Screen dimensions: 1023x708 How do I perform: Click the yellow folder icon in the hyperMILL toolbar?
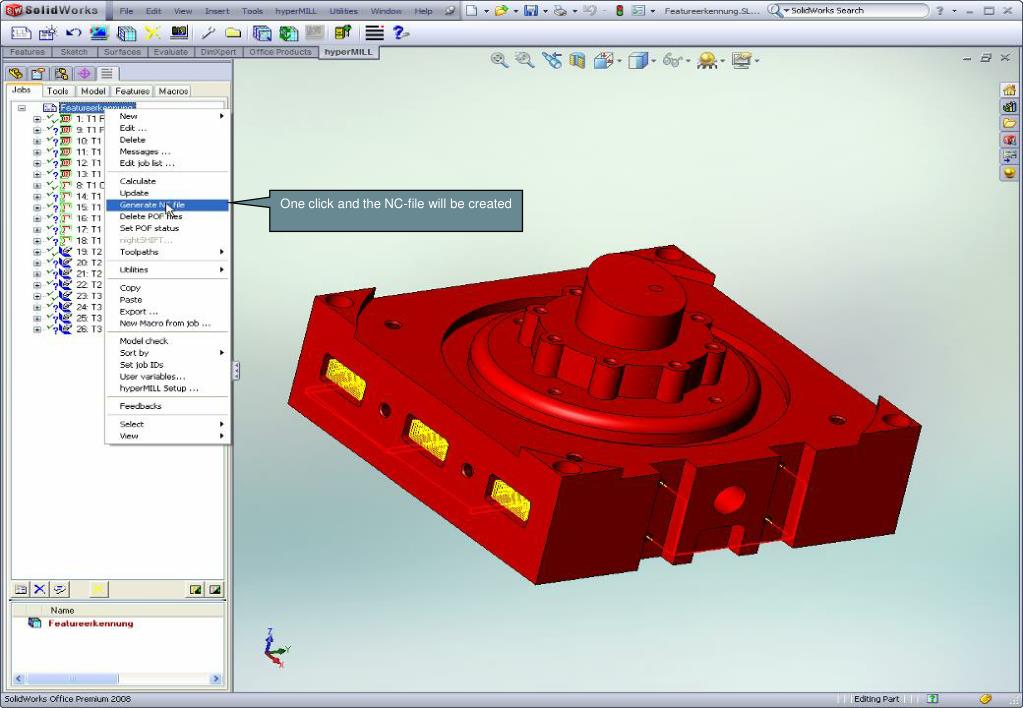[233, 33]
